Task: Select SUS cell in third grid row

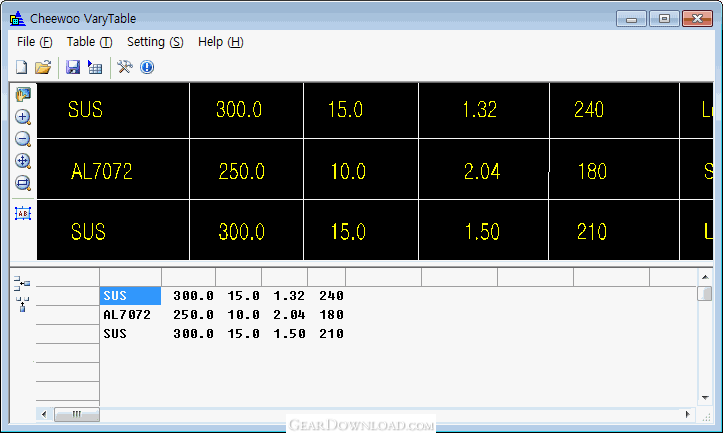Action: point(115,334)
